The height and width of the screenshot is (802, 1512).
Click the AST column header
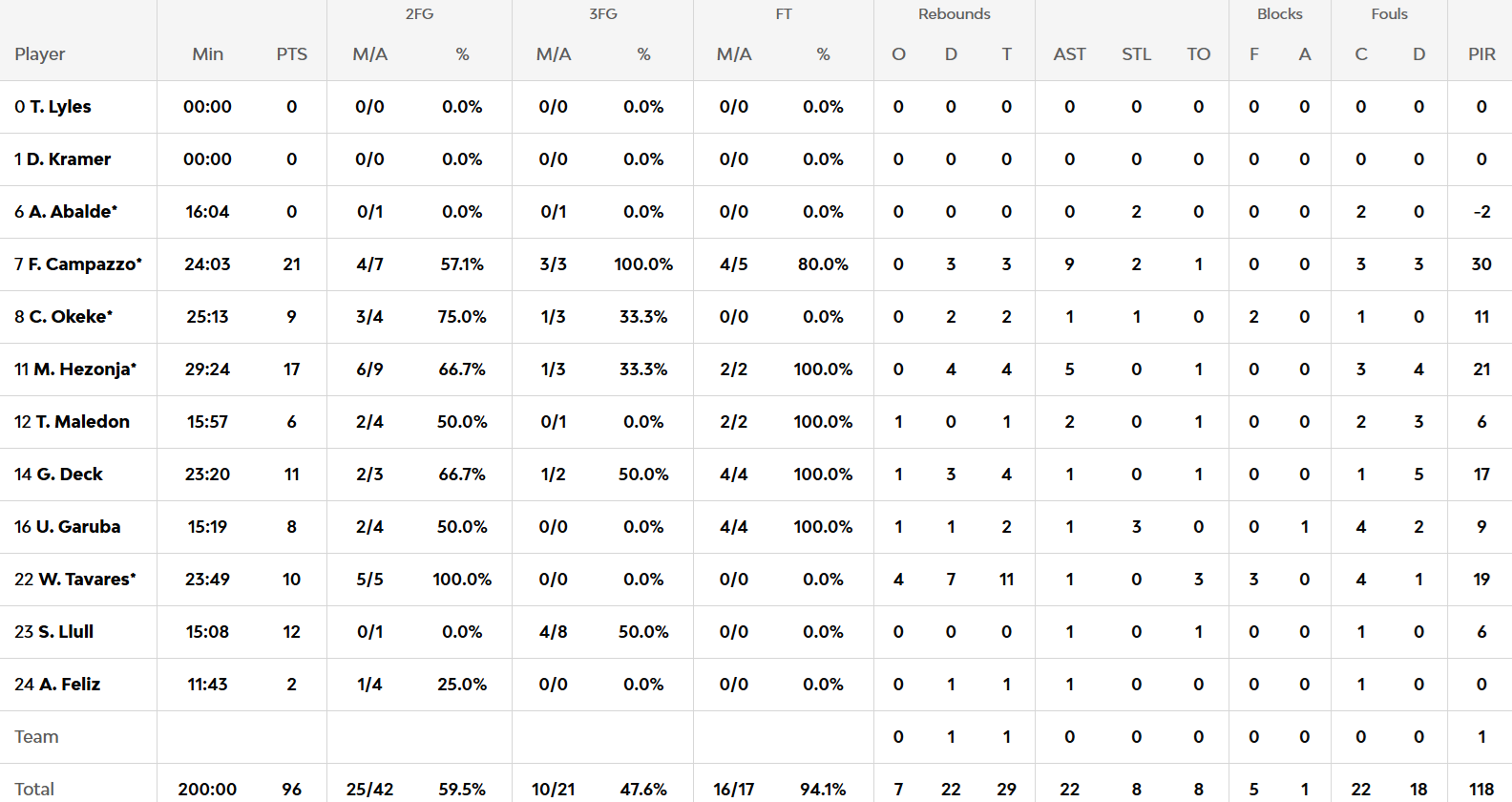pos(1069,54)
